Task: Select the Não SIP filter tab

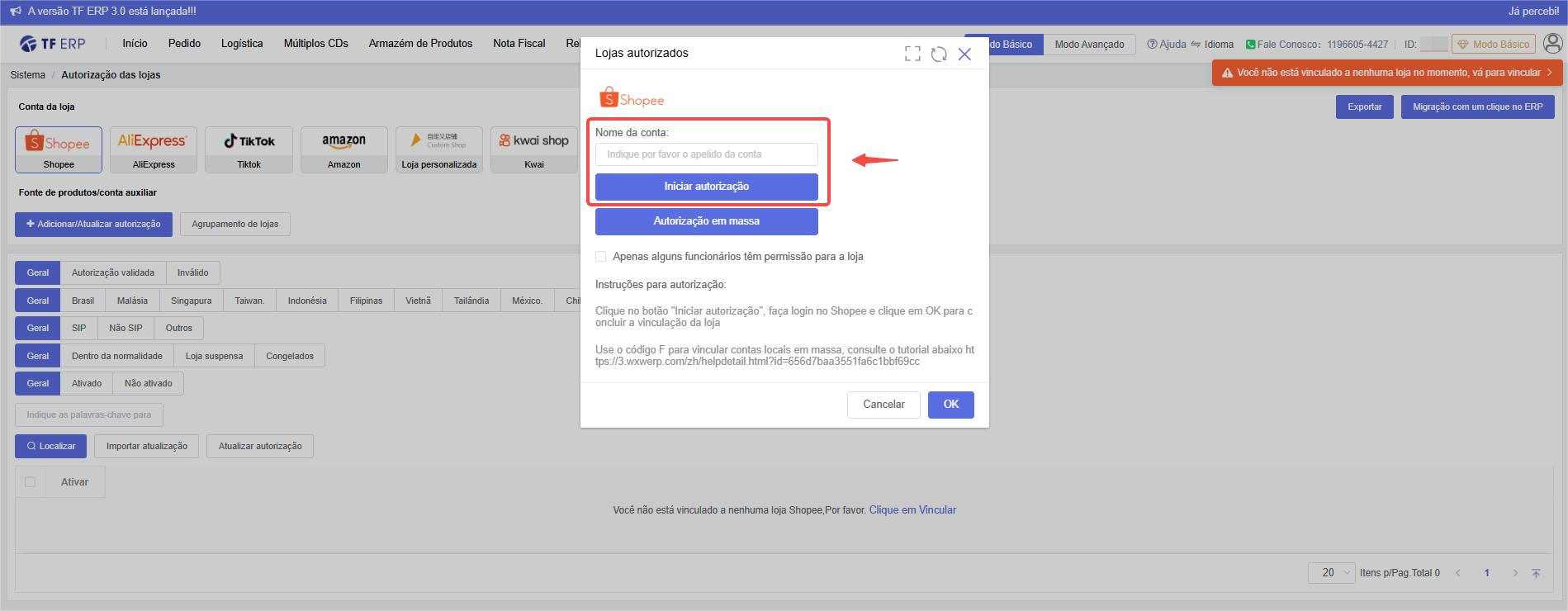Action: point(126,328)
